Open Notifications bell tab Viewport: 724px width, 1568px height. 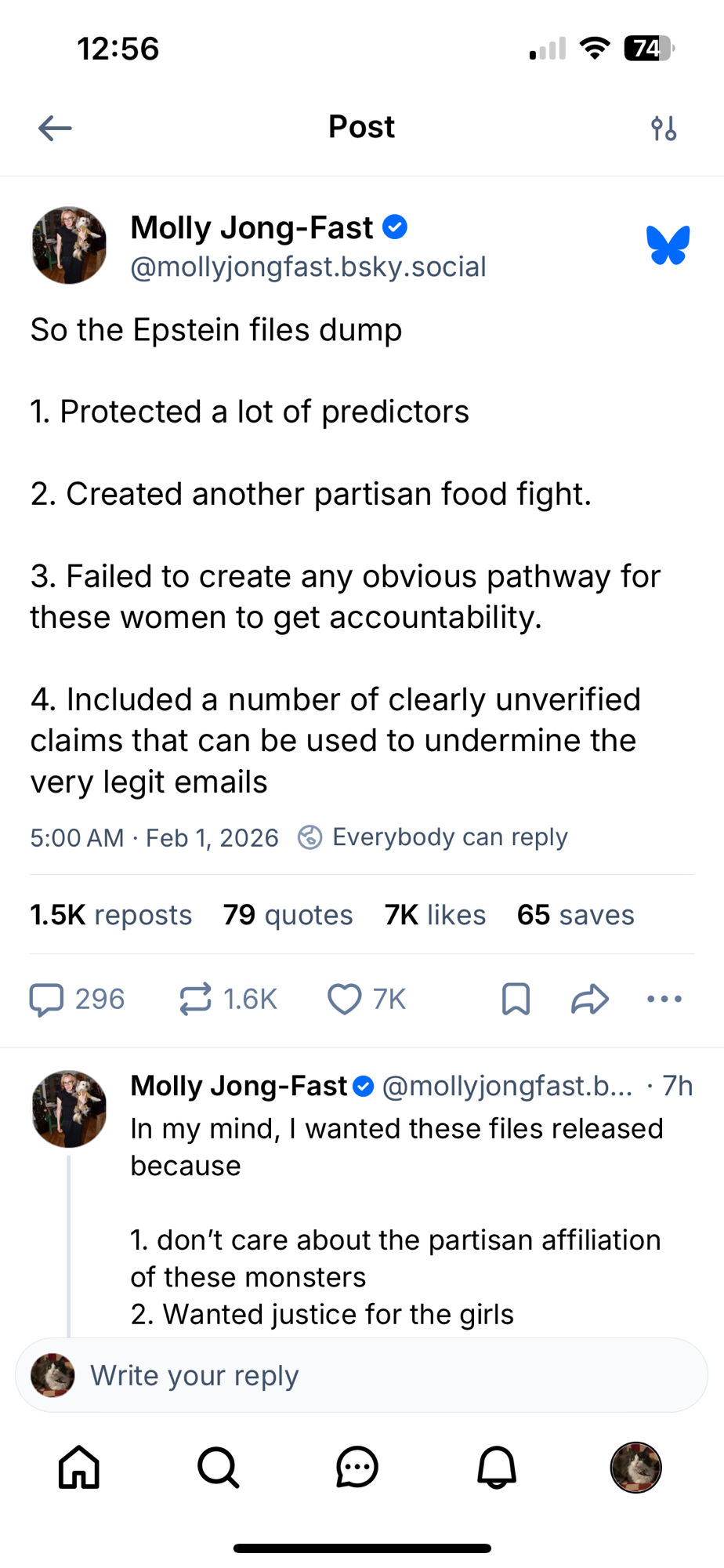497,1467
